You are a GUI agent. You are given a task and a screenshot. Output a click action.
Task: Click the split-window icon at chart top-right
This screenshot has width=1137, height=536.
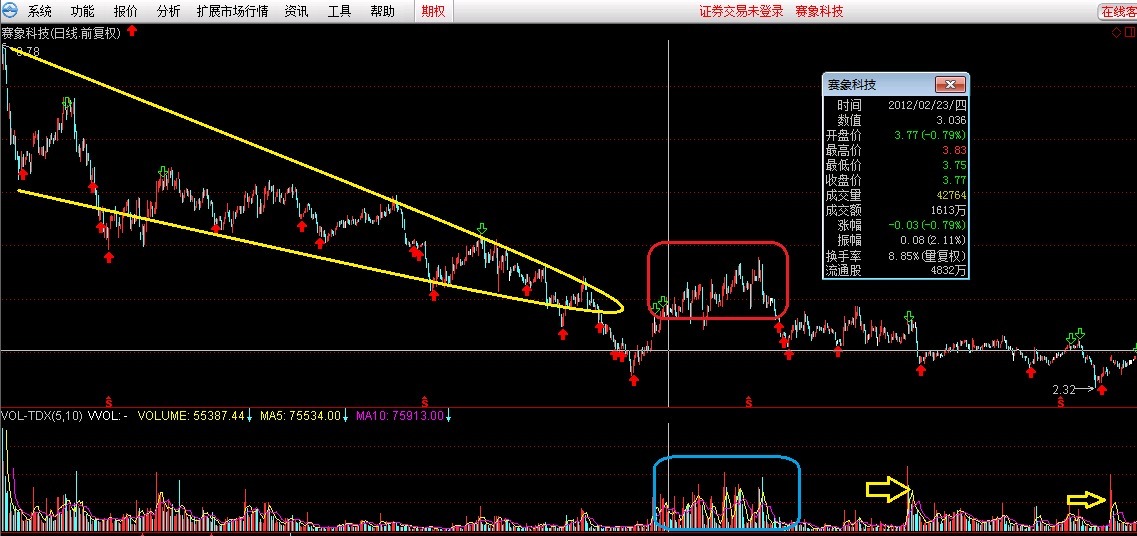(x=1128, y=33)
